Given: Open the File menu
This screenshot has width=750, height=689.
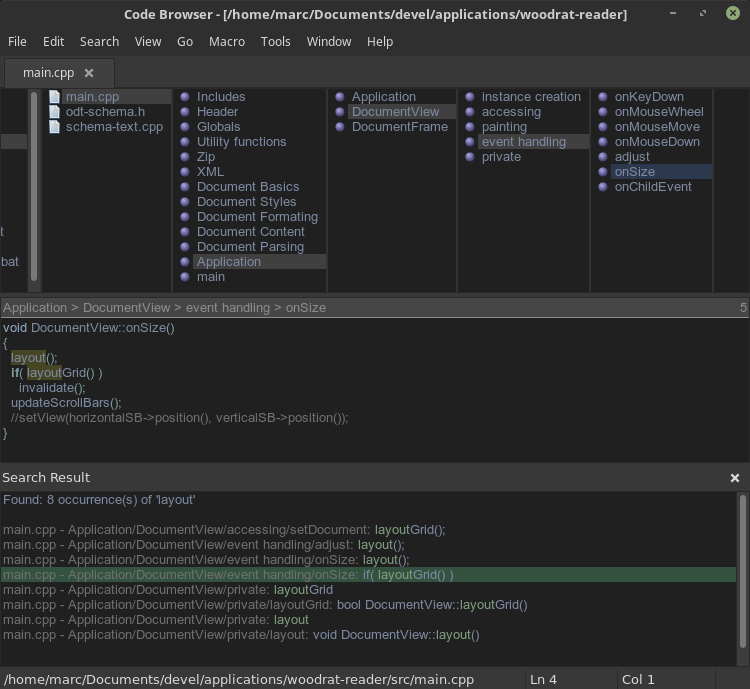Looking at the screenshot, I should pyautogui.click(x=17, y=42).
